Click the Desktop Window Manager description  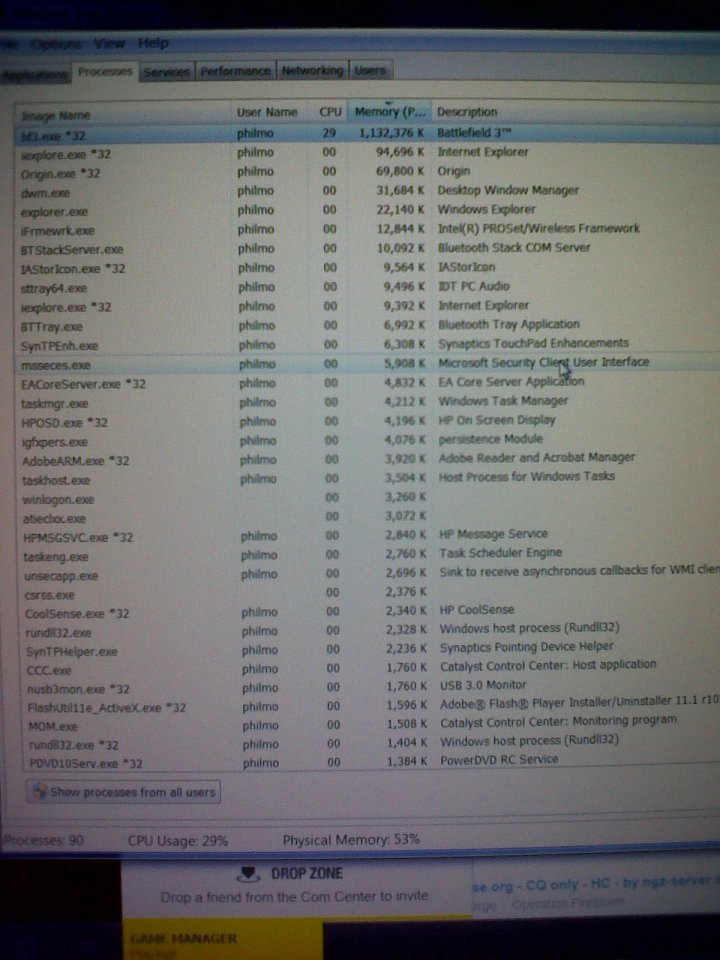508,190
